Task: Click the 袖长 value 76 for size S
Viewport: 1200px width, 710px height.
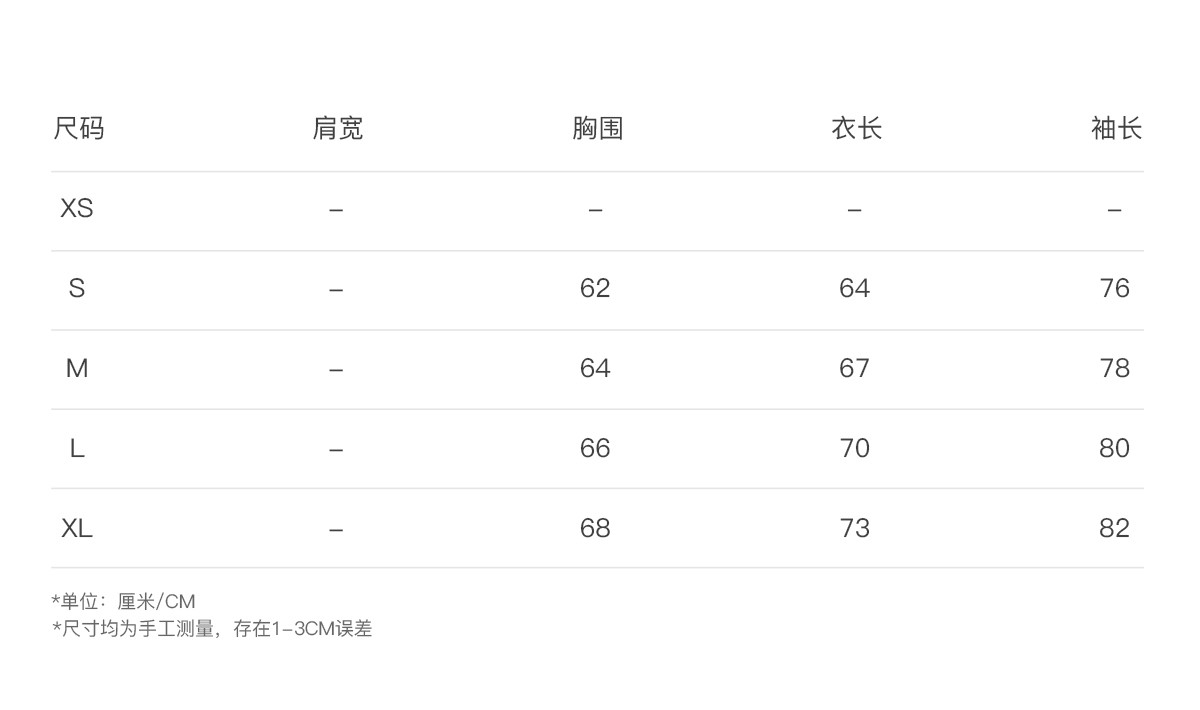Action: click(x=1114, y=289)
